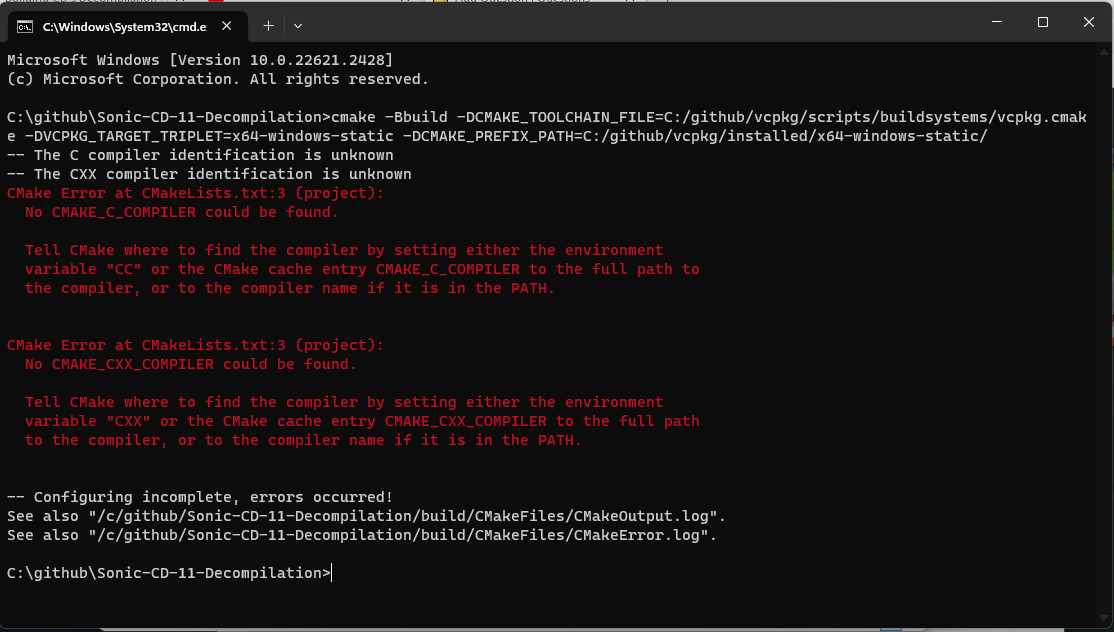Viewport: 1114px width, 632px height.
Task: Click the first CMake Error at CMakeLists.txt:3 line
Action: pos(195,193)
